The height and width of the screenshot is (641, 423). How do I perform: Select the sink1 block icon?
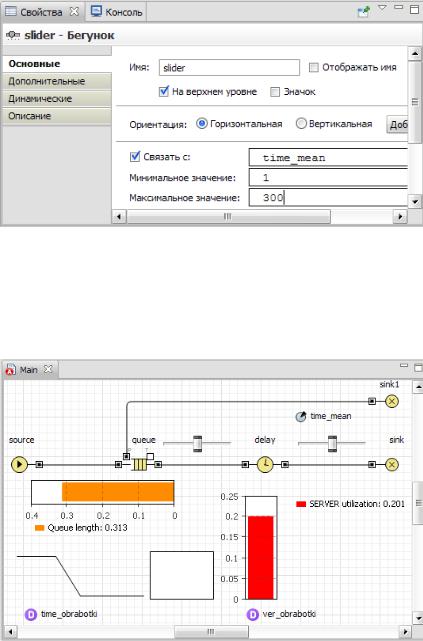click(x=392, y=401)
